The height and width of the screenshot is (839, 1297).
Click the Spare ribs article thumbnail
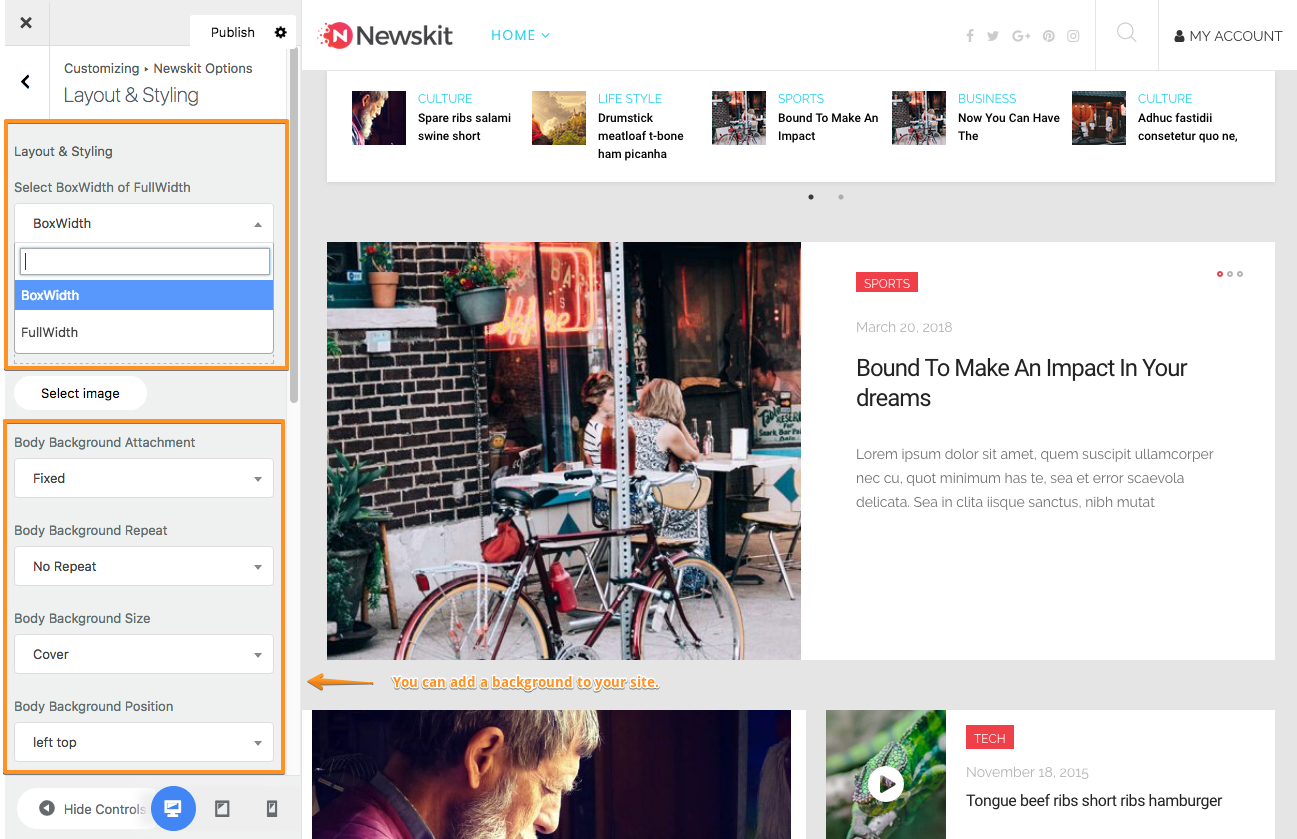tap(379, 118)
